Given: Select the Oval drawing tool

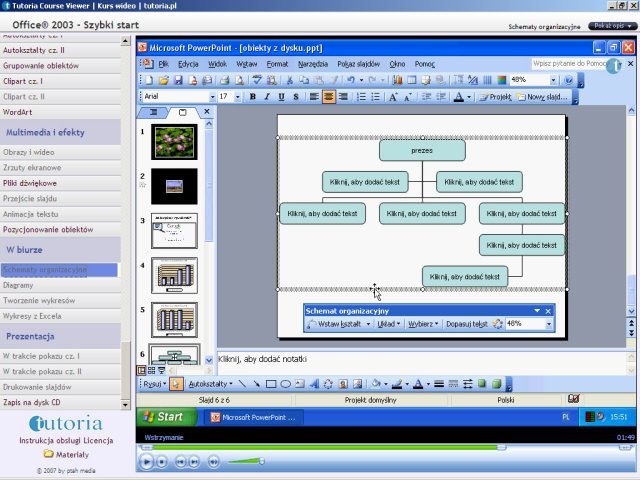Looking at the screenshot, I should (x=285, y=383).
